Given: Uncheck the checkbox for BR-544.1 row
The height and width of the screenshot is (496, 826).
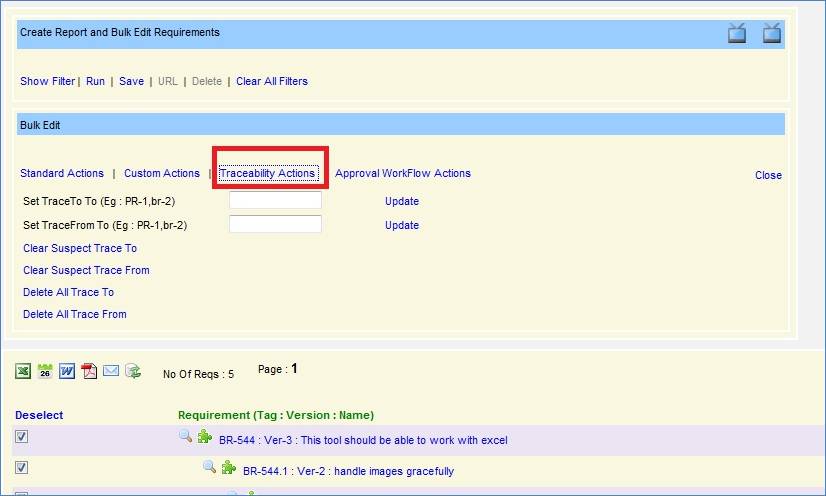Looking at the screenshot, I should click(x=22, y=467).
